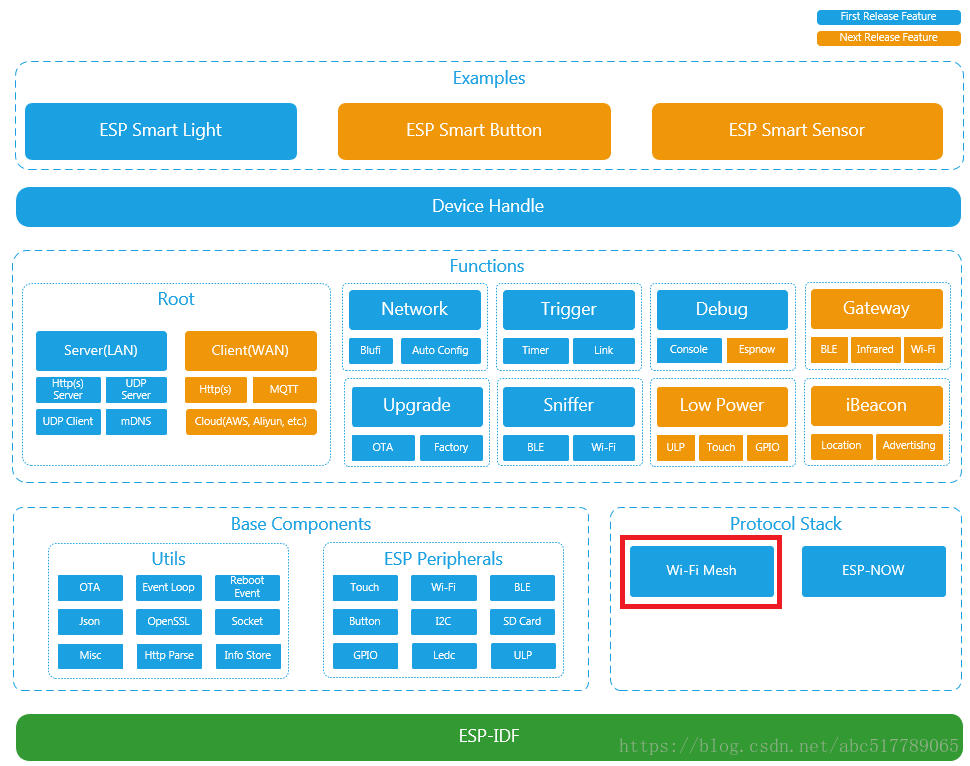The image size is (970, 766).
Task: Click the First Release Feature legend swatch
Action: pyautogui.click(x=888, y=17)
